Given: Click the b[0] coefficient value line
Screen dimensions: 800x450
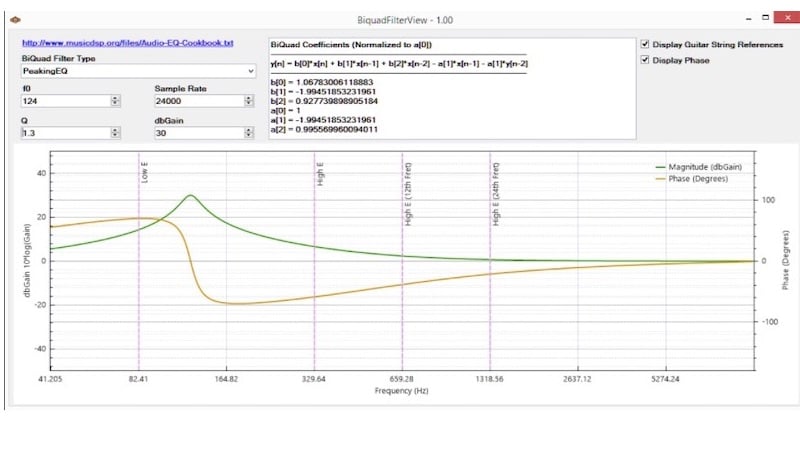Looking at the screenshot, I should pos(322,82).
